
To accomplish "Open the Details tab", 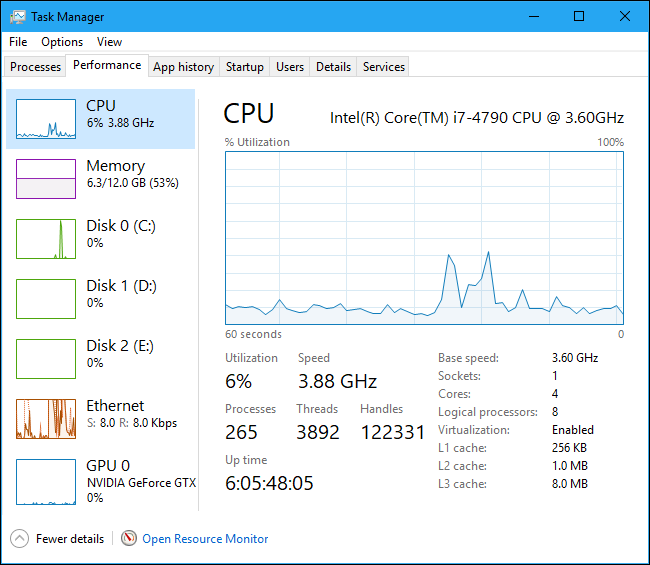I will tap(333, 67).
